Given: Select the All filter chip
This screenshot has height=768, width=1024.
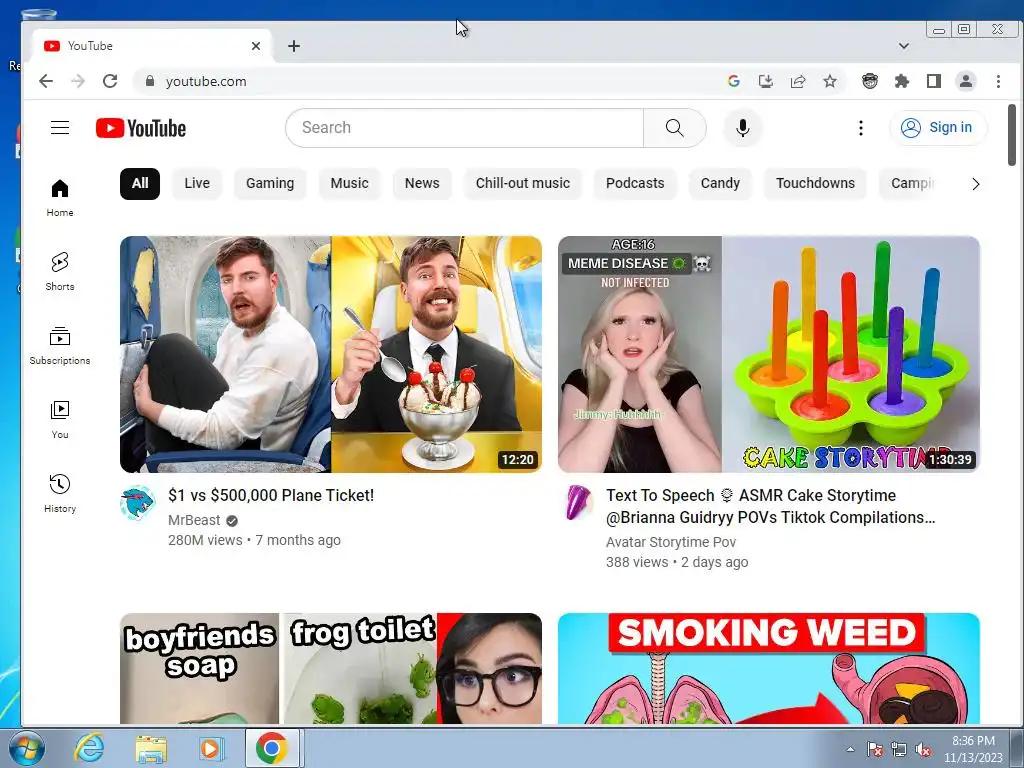Looking at the screenshot, I should [140, 184].
